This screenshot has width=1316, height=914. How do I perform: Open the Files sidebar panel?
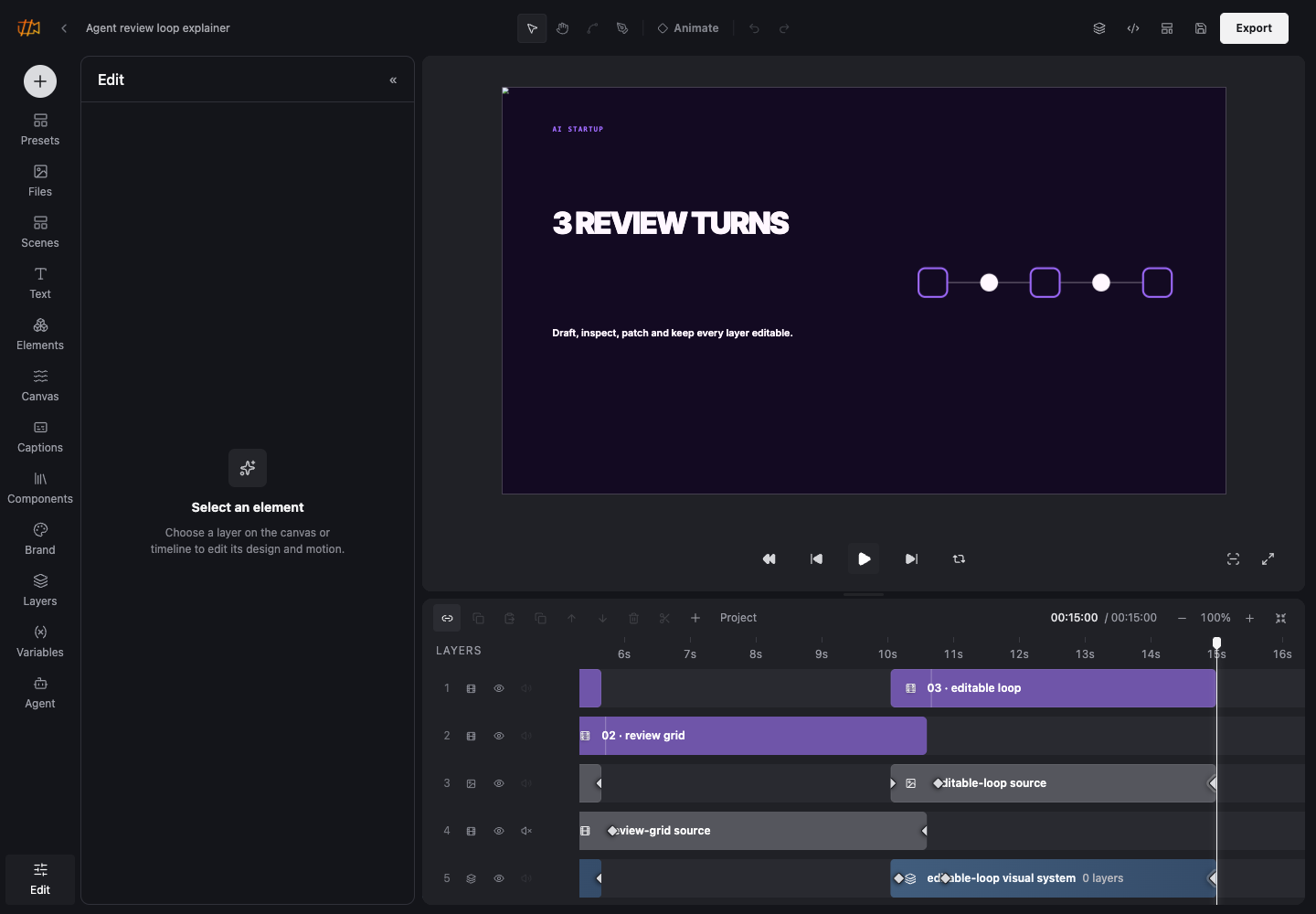40,181
